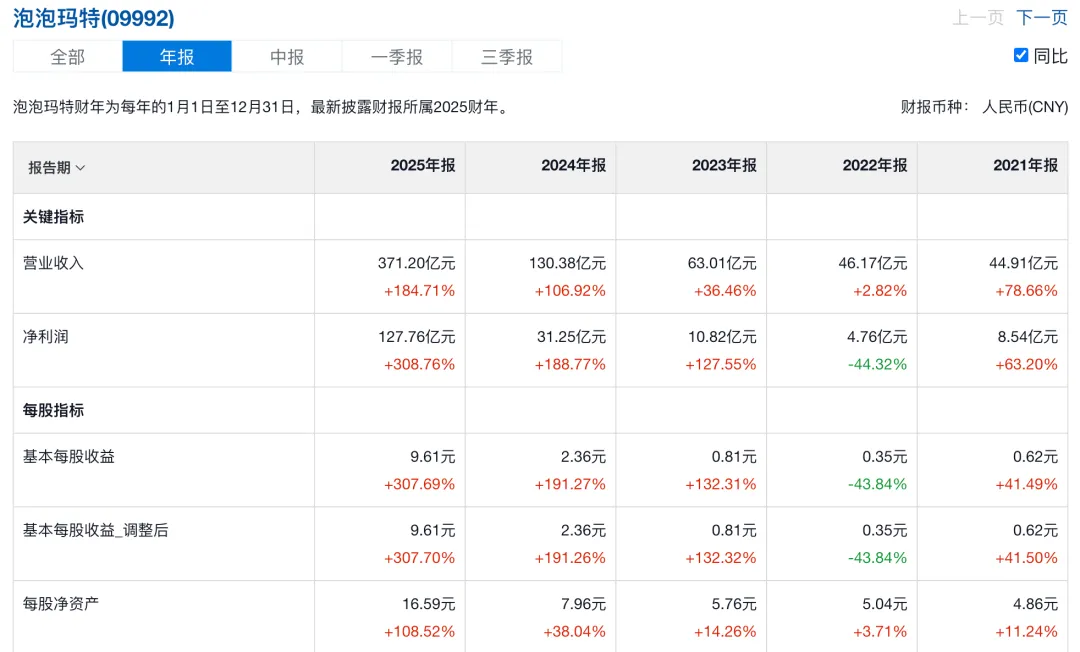Viewport: 1080px width, 652px height.
Task: Switch to the 全部 tab
Action: (x=68, y=56)
